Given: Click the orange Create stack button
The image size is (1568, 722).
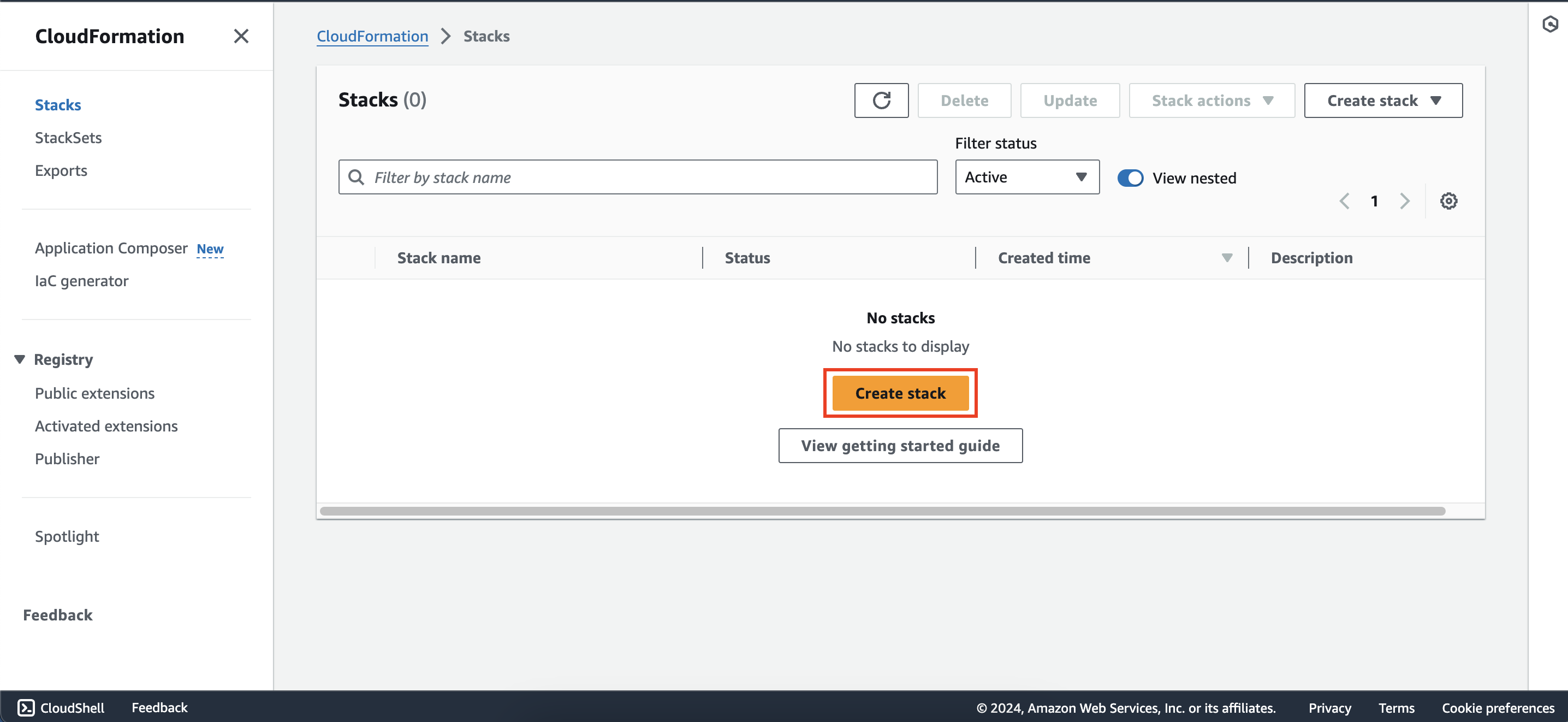Looking at the screenshot, I should (900, 393).
